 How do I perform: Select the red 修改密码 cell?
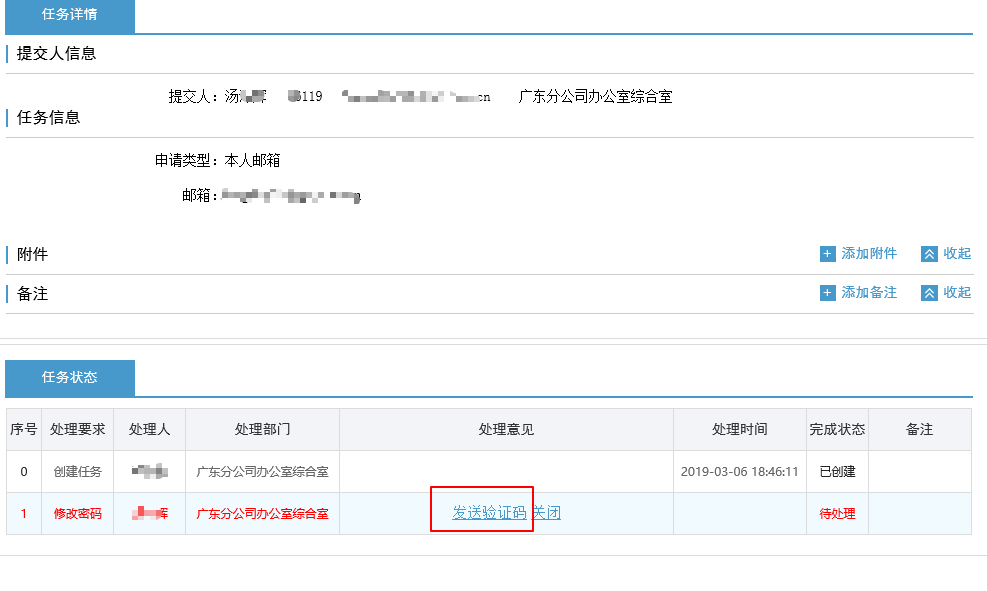click(77, 514)
